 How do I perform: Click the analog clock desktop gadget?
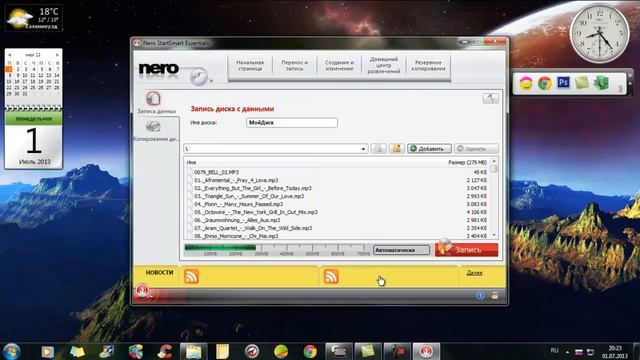tap(600, 34)
